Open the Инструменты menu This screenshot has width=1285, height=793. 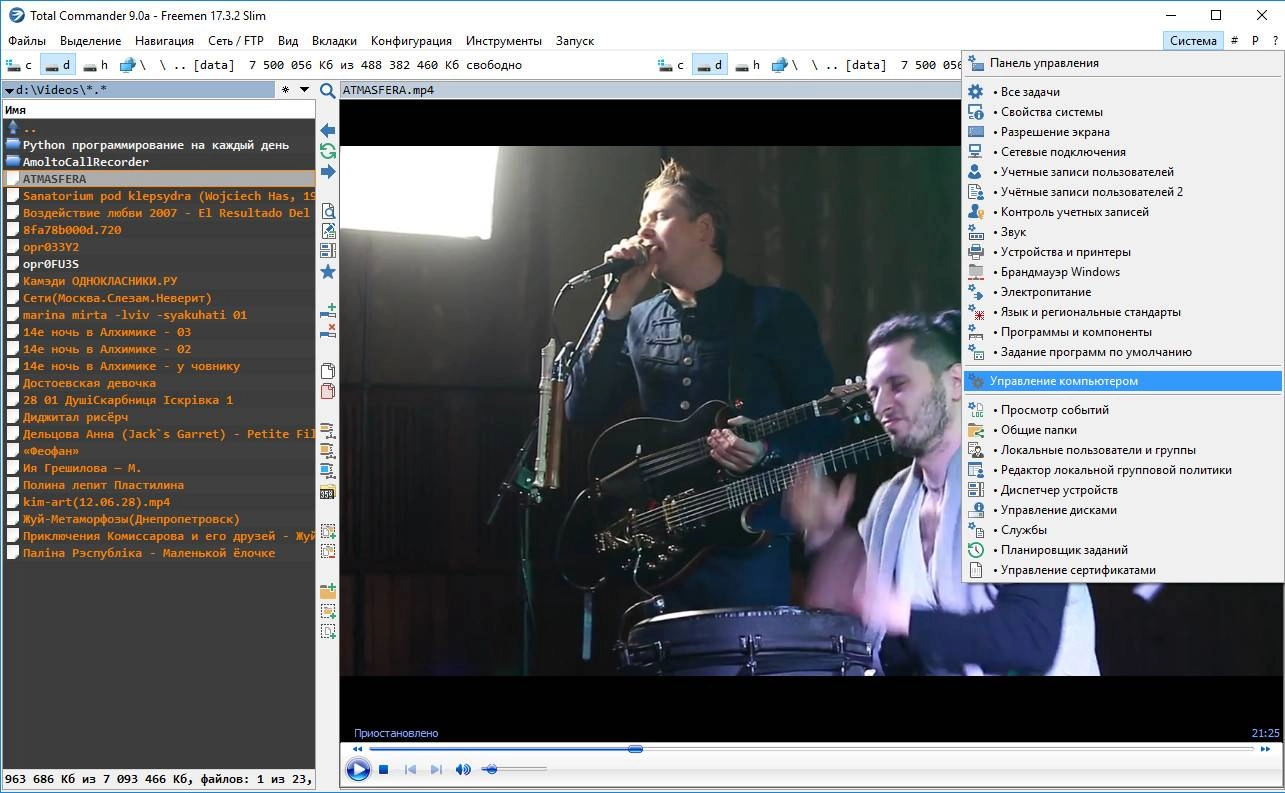pyautogui.click(x=504, y=41)
